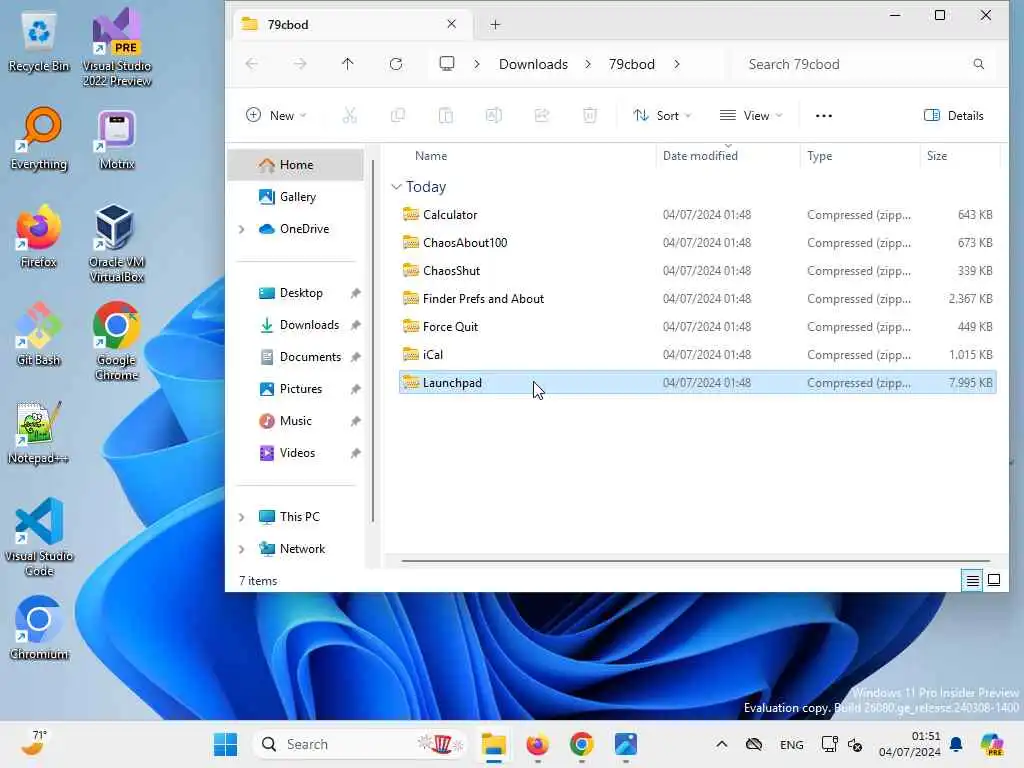Select Google Chrome desktop icon

click(117, 341)
